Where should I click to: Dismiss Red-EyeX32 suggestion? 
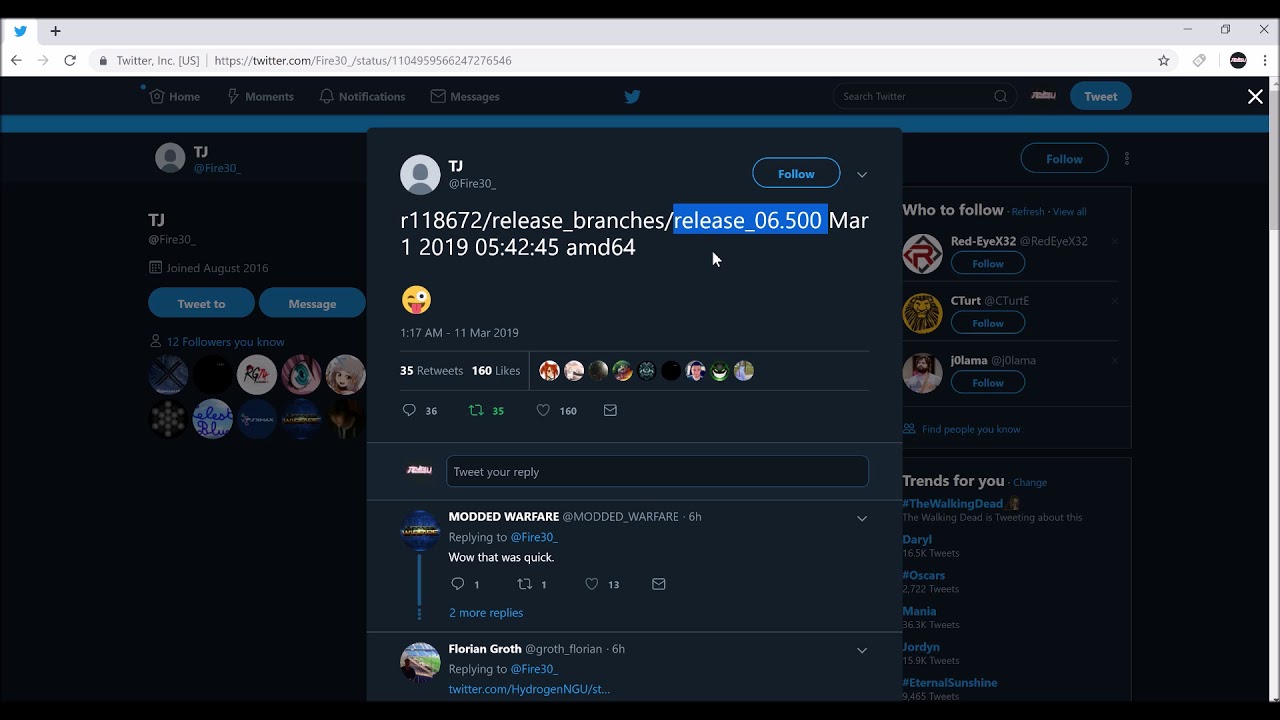pyautogui.click(x=1115, y=241)
